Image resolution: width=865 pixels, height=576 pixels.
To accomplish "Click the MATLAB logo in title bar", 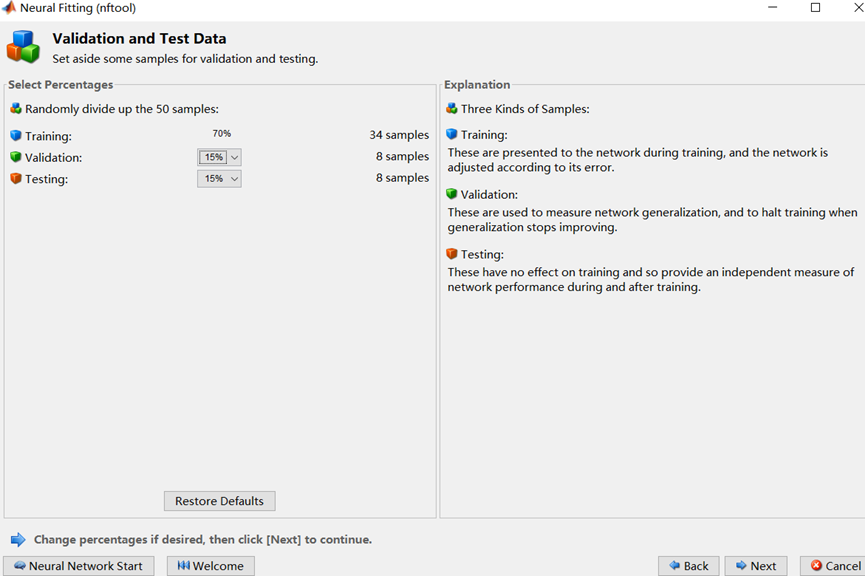I will [9, 8].
